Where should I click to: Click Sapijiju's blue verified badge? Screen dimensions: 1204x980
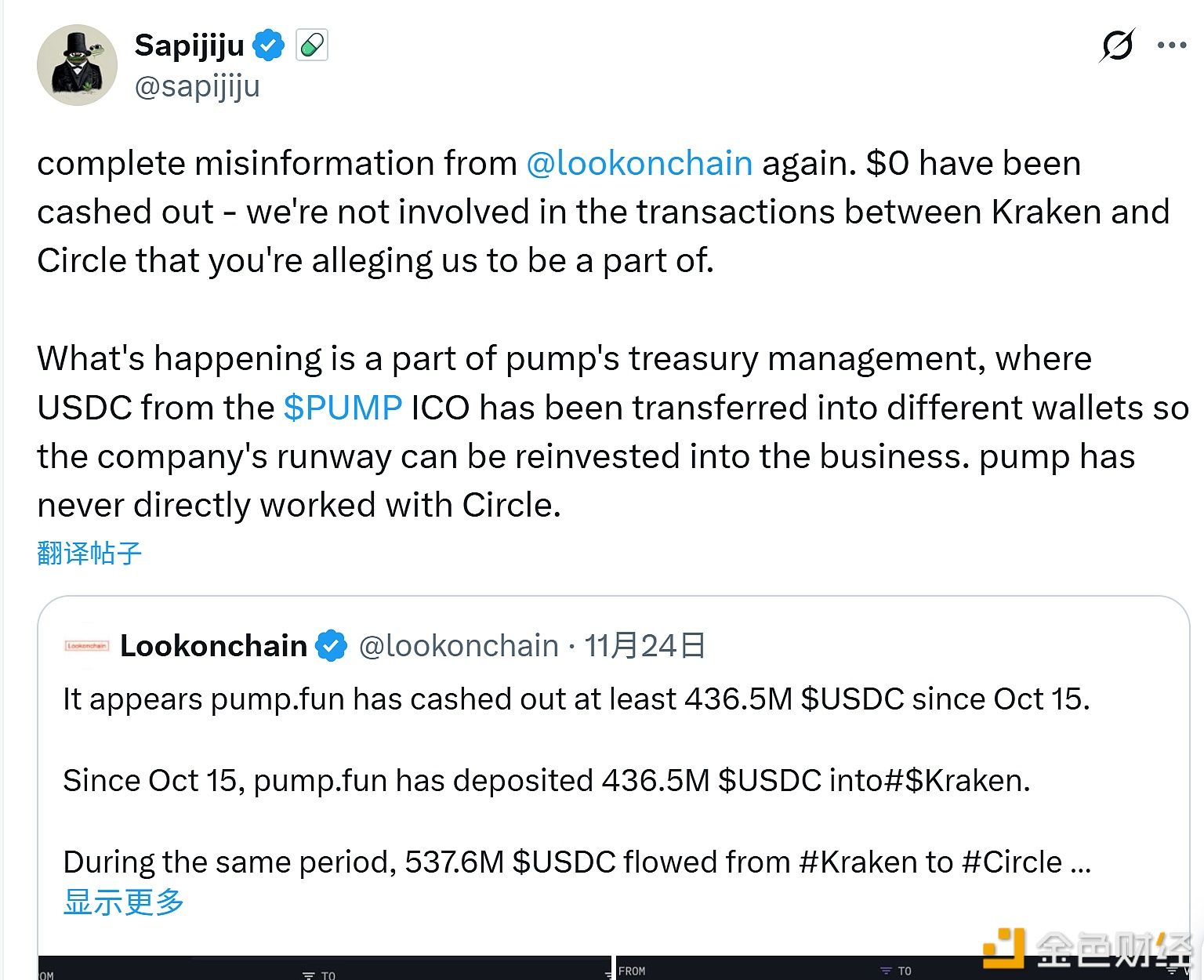269,45
